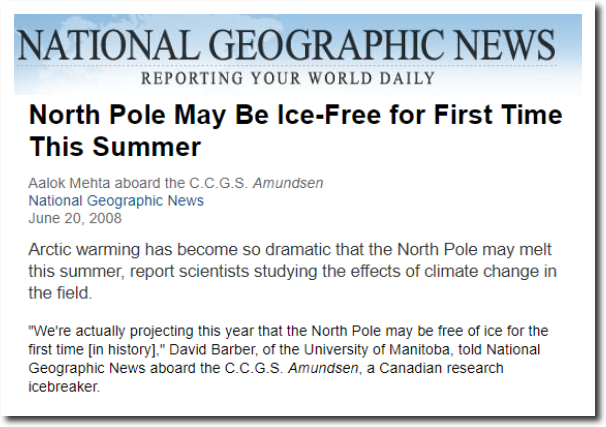Click the author name Aalok Mehta
This screenshot has width=606, height=427.
(x=69, y=183)
